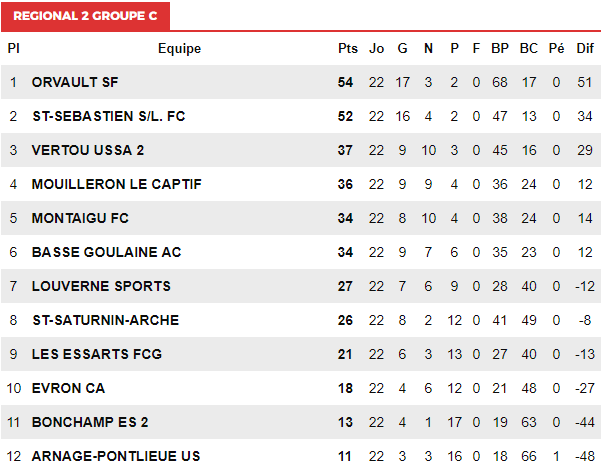Open the BASSE GOULAINE AC team
This screenshot has width=604, height=472.
point(106,252)
